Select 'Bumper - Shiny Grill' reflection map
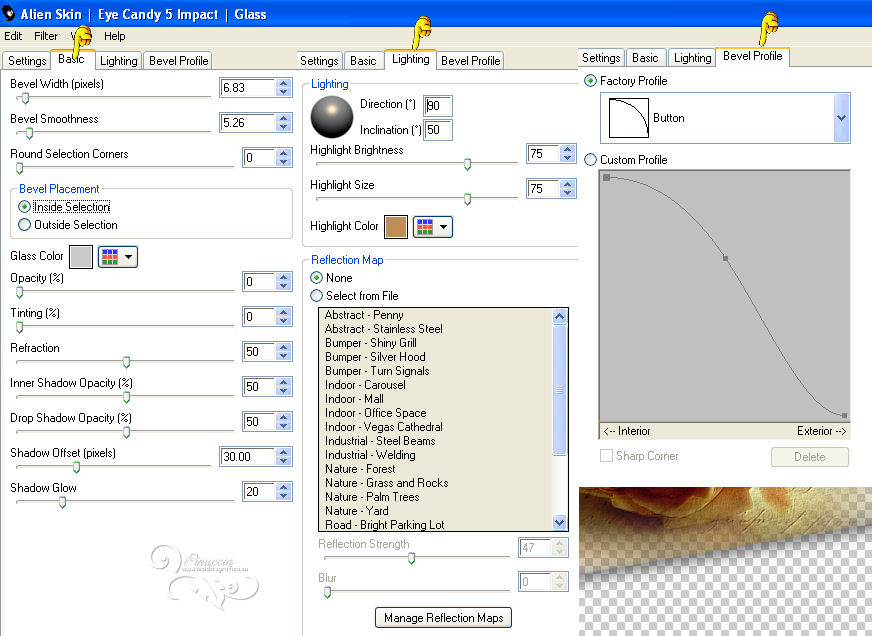Viewport: 872px width, 636px height. click(370, 342)
